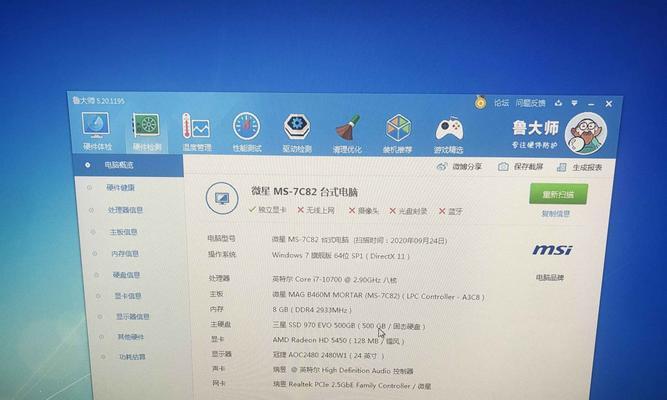Click the MSI brand logo
Screen dimensions: 667x400
click(552, 250)
